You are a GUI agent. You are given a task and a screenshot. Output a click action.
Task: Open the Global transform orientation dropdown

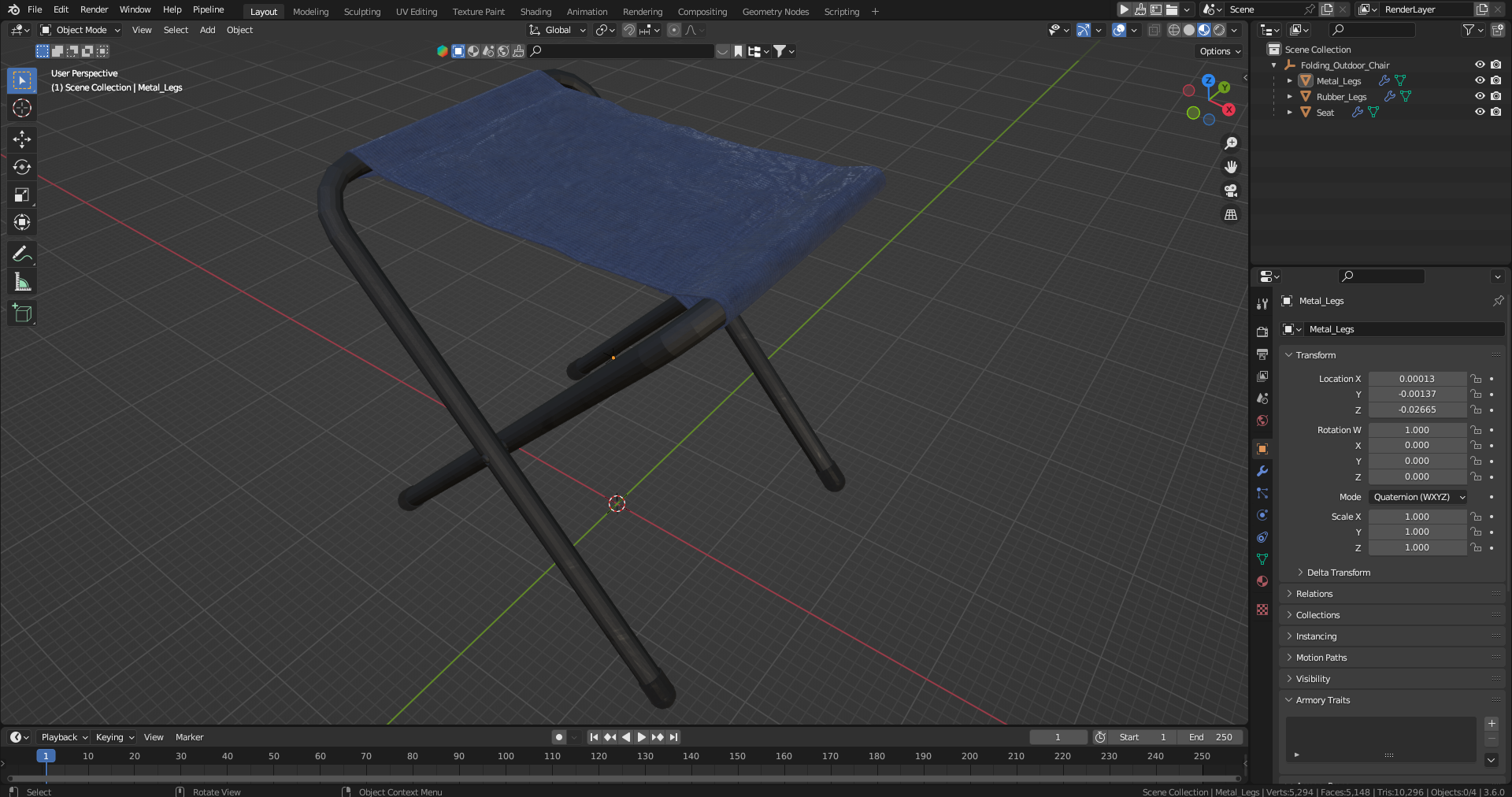pos(558,30)
